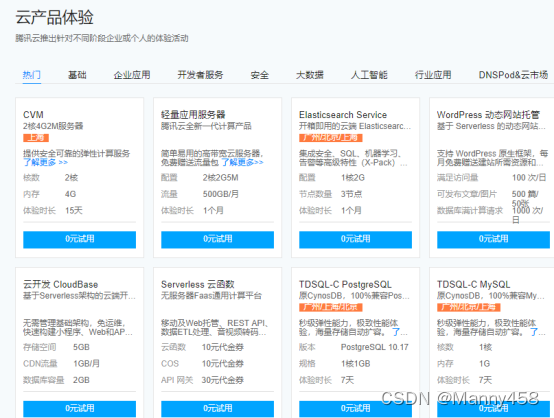Click 0元试用 for TDSQL-C PostgreSQL

point(355,409)
